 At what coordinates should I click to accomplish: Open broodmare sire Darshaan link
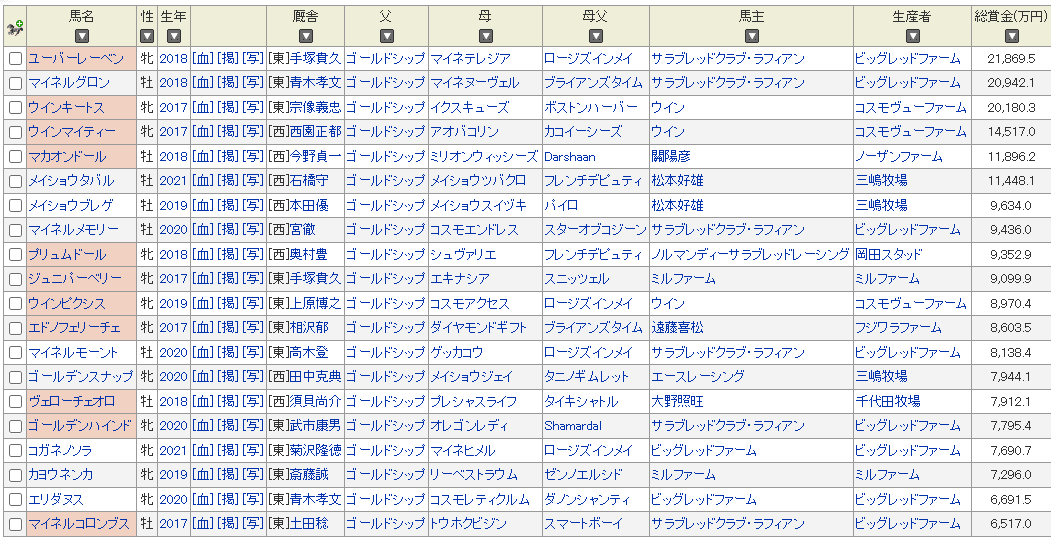point(570,157)
